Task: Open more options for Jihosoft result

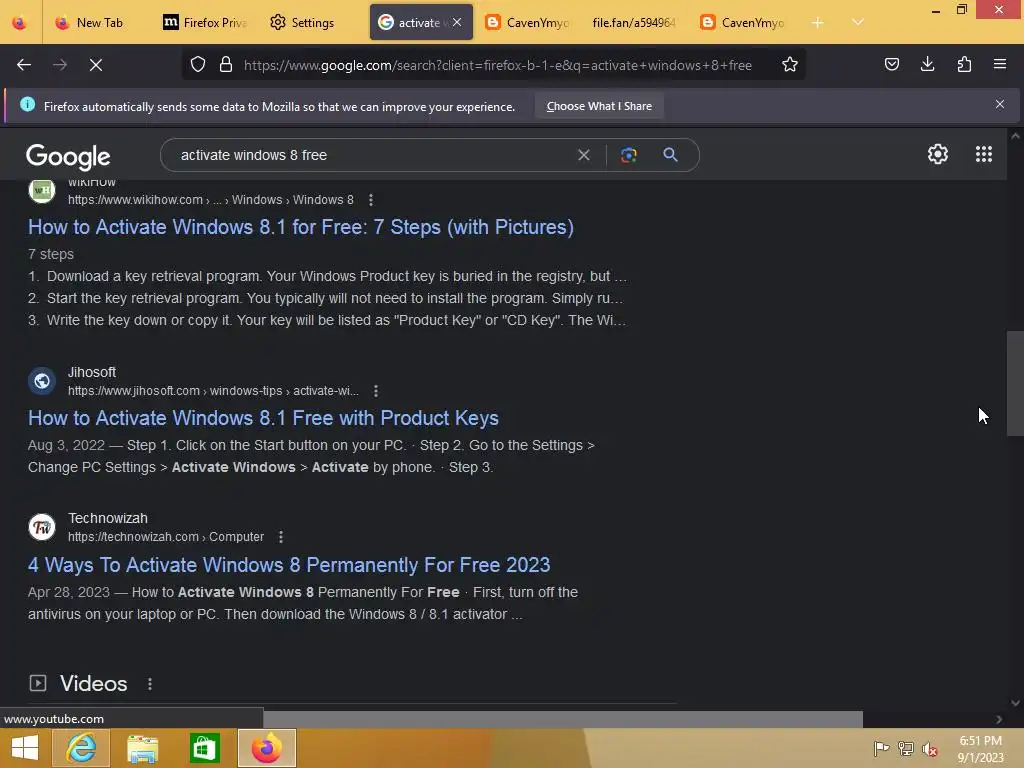Action: [376, 391]
